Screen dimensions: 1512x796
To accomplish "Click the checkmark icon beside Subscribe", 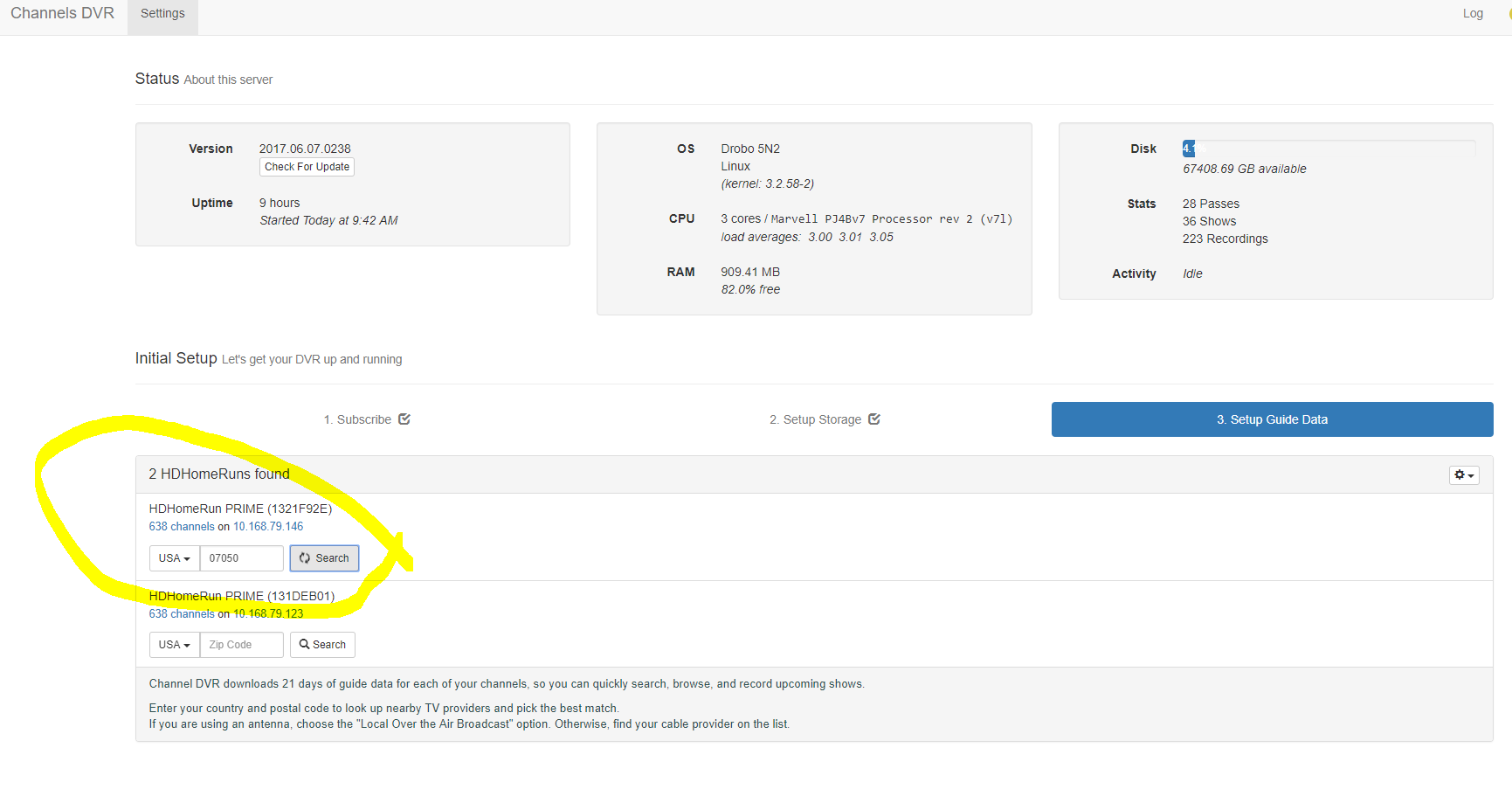I will [x=404, y=419].
